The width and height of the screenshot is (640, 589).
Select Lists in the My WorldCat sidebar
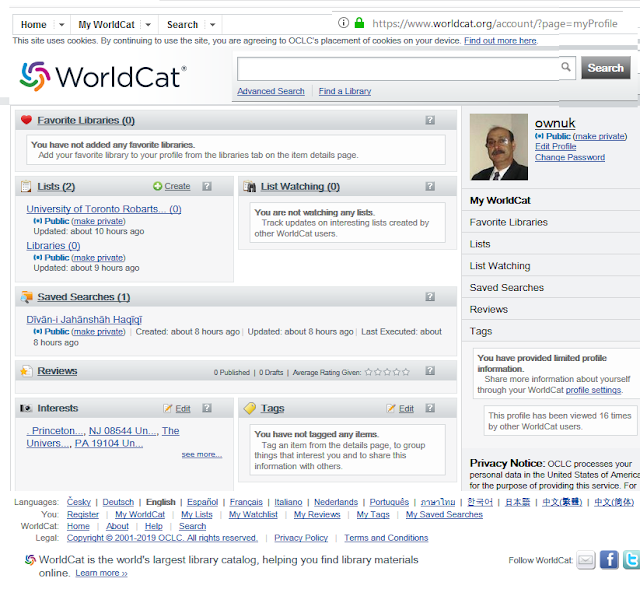tap(480, 244)
